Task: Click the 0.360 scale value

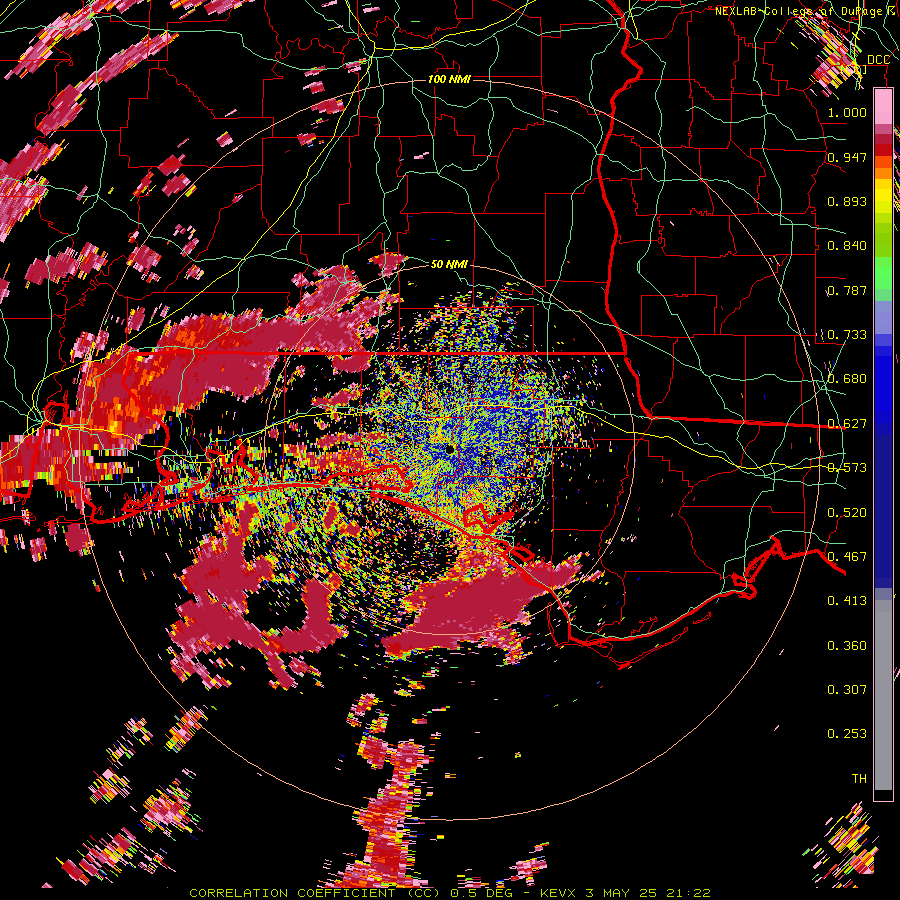Action: point(847,646)
